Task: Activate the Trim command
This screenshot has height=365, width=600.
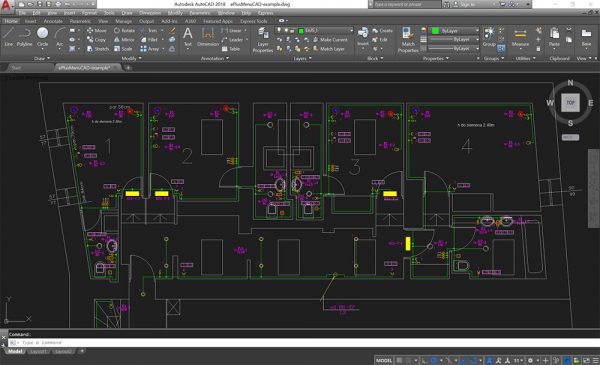Action: [149, 31]
